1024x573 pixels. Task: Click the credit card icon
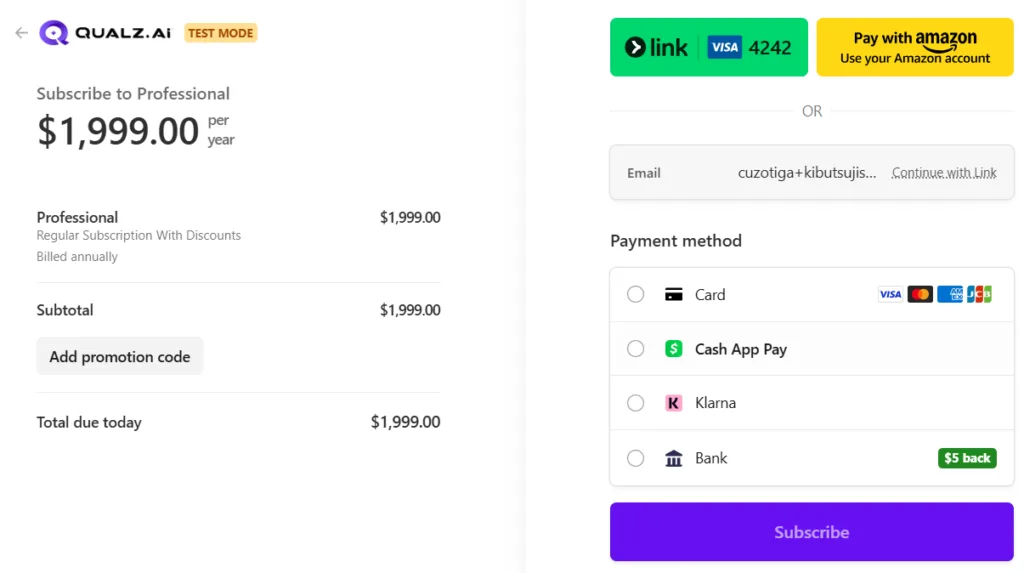(674, 295)
